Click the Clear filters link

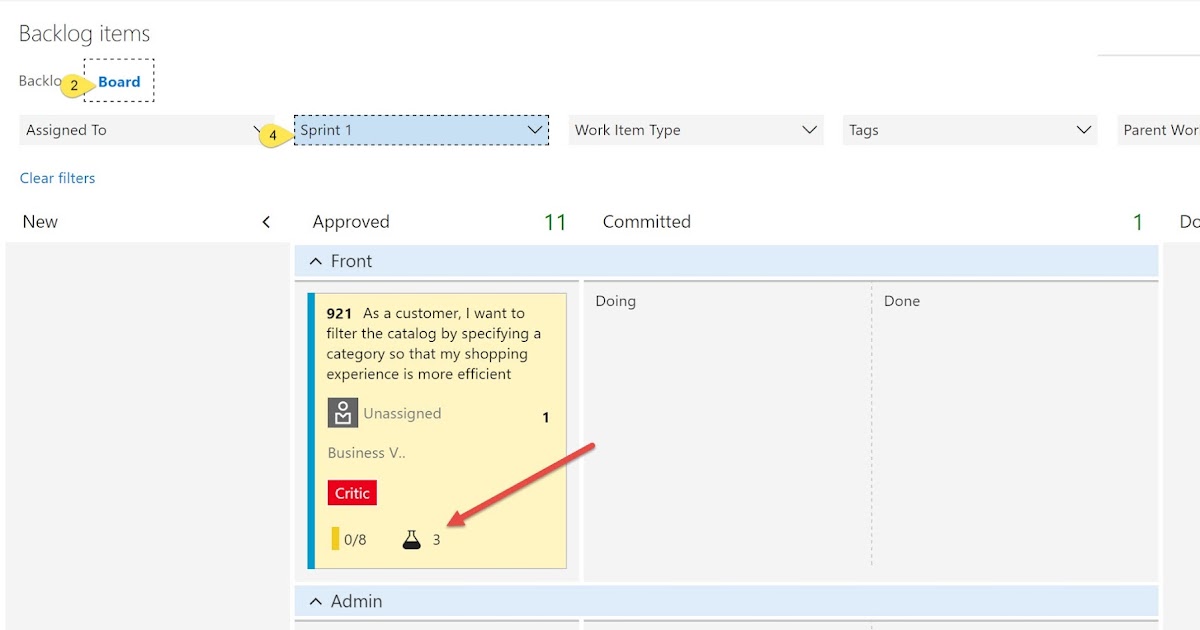tap(57, 177)
